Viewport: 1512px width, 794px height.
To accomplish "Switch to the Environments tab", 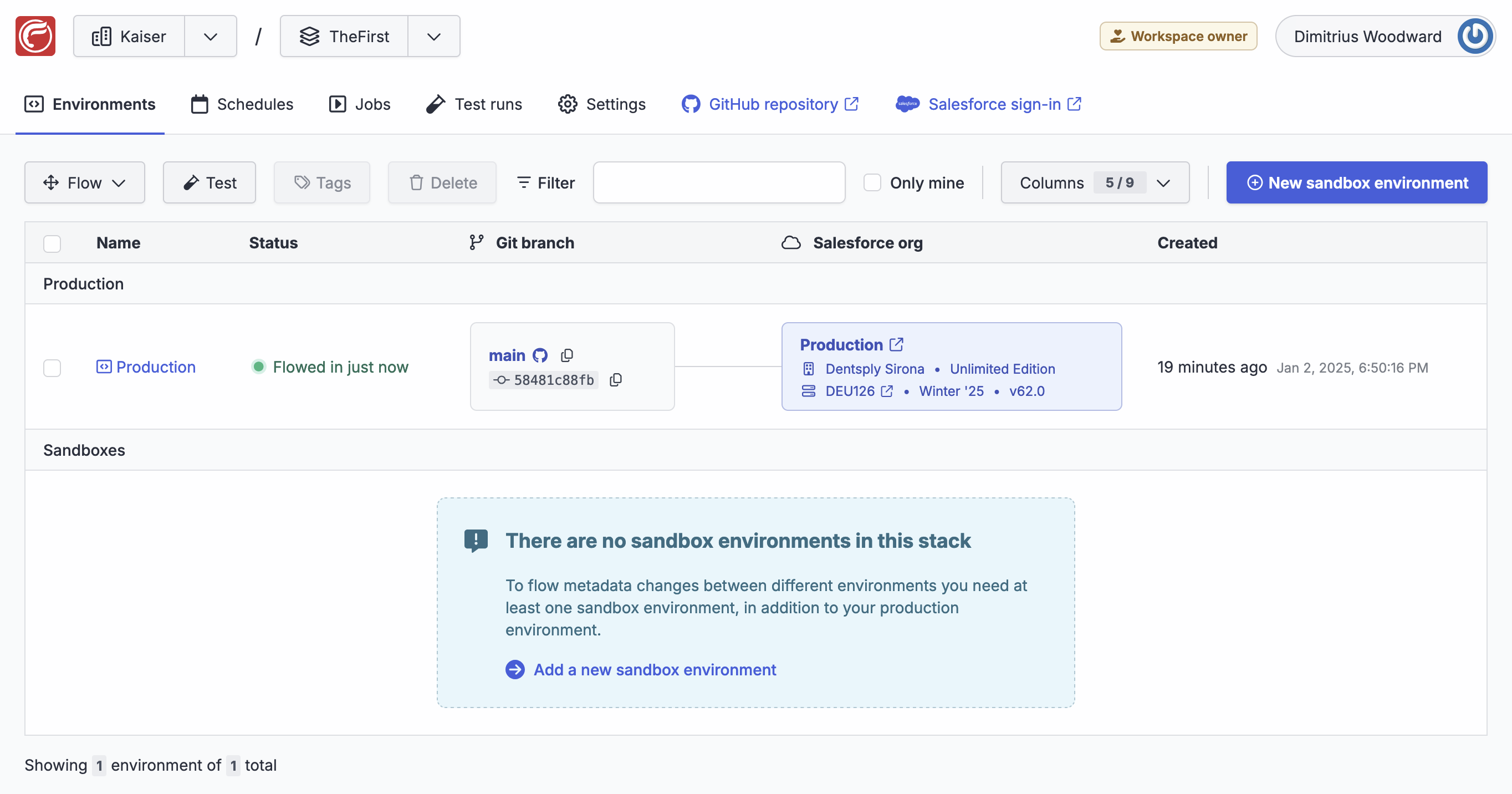I will (90, 104).
